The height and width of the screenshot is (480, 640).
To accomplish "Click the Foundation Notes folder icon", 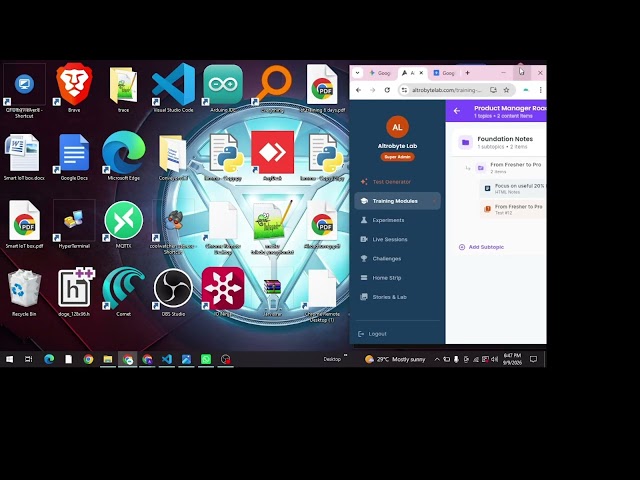I will pos(465,142).
